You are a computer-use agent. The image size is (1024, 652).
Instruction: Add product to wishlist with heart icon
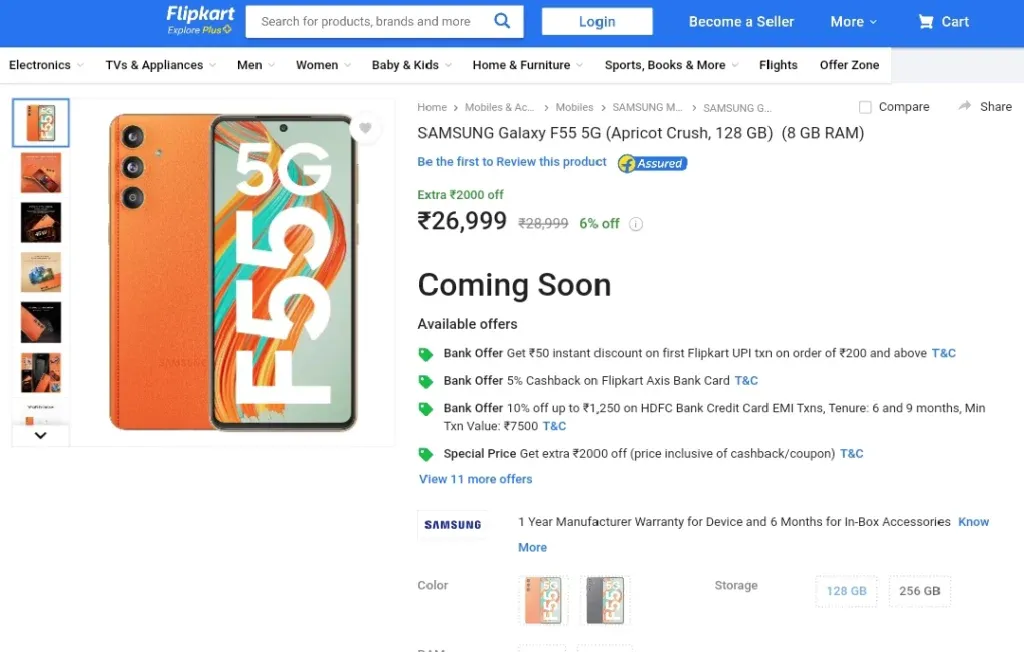click(365, 128)
